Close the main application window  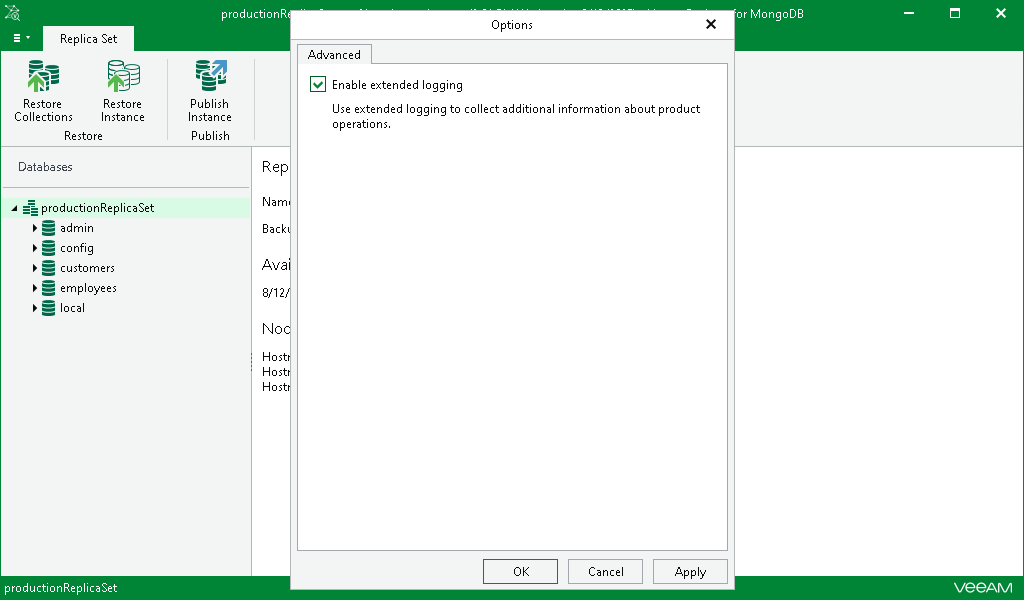click(x=1000, y=13)
